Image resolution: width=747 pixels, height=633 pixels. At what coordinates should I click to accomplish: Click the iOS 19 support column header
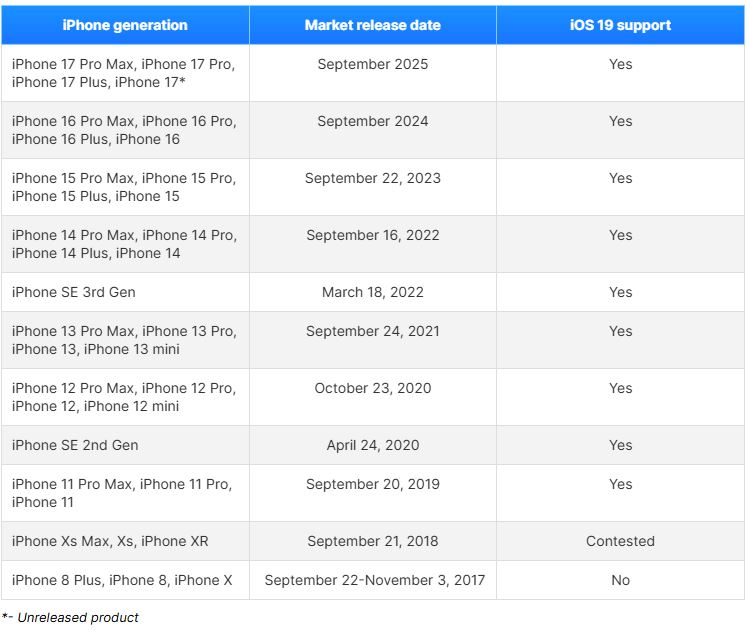click(x=620, y=25)
